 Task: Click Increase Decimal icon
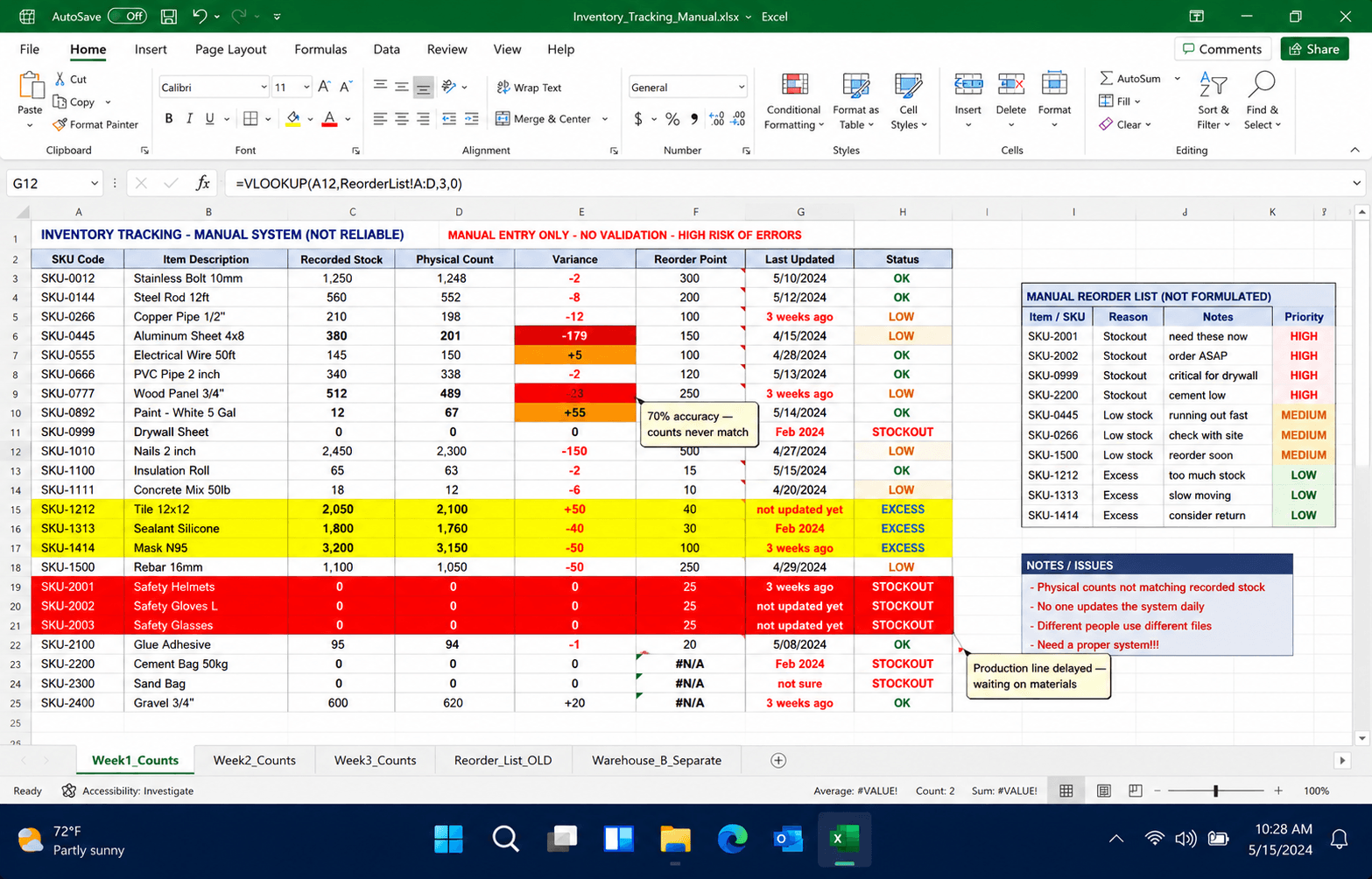point(717,118)
